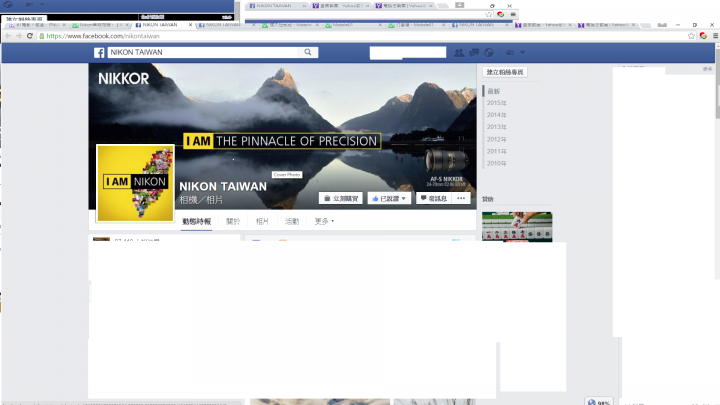
Task: Bookmark page with the star icon
Action: point(691,36)
